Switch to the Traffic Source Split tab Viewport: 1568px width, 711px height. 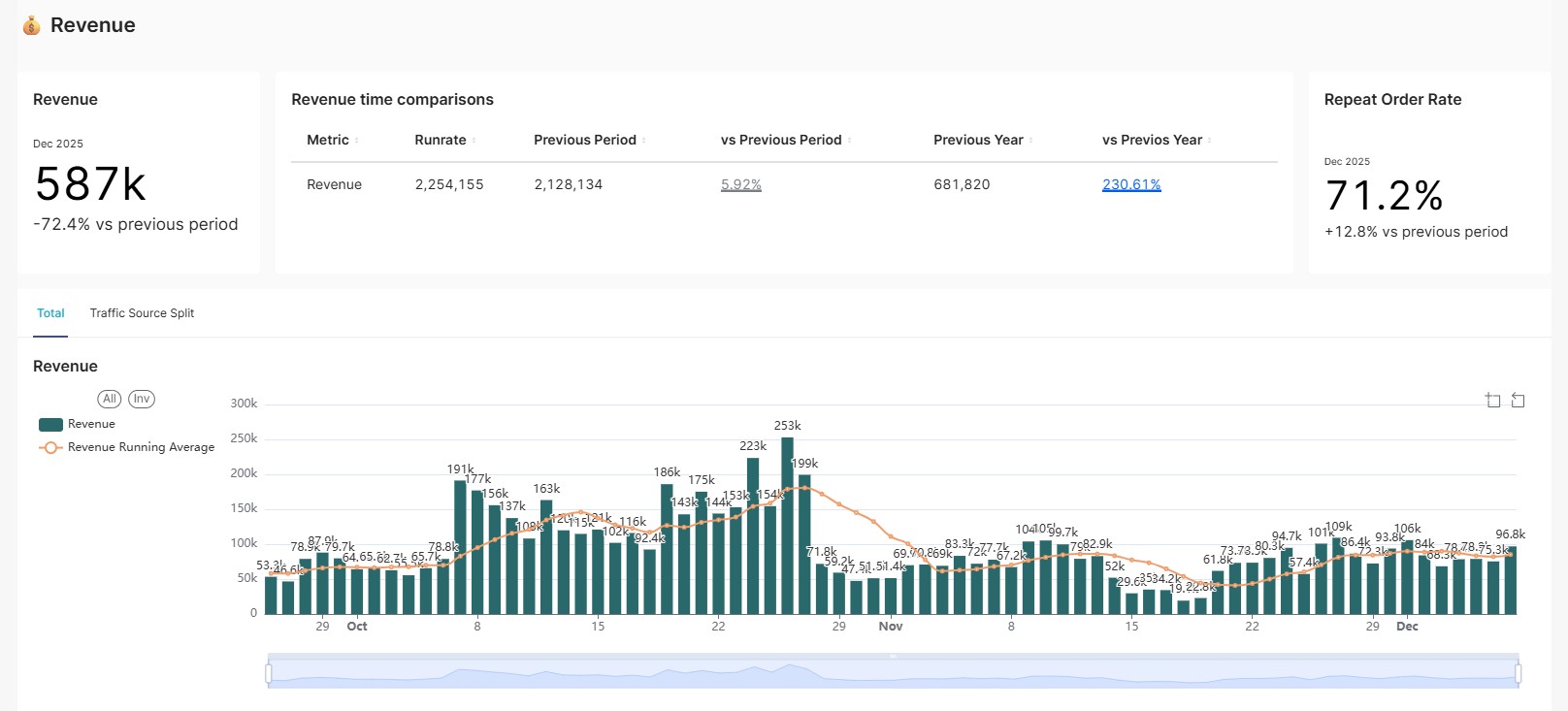point(142,313)
